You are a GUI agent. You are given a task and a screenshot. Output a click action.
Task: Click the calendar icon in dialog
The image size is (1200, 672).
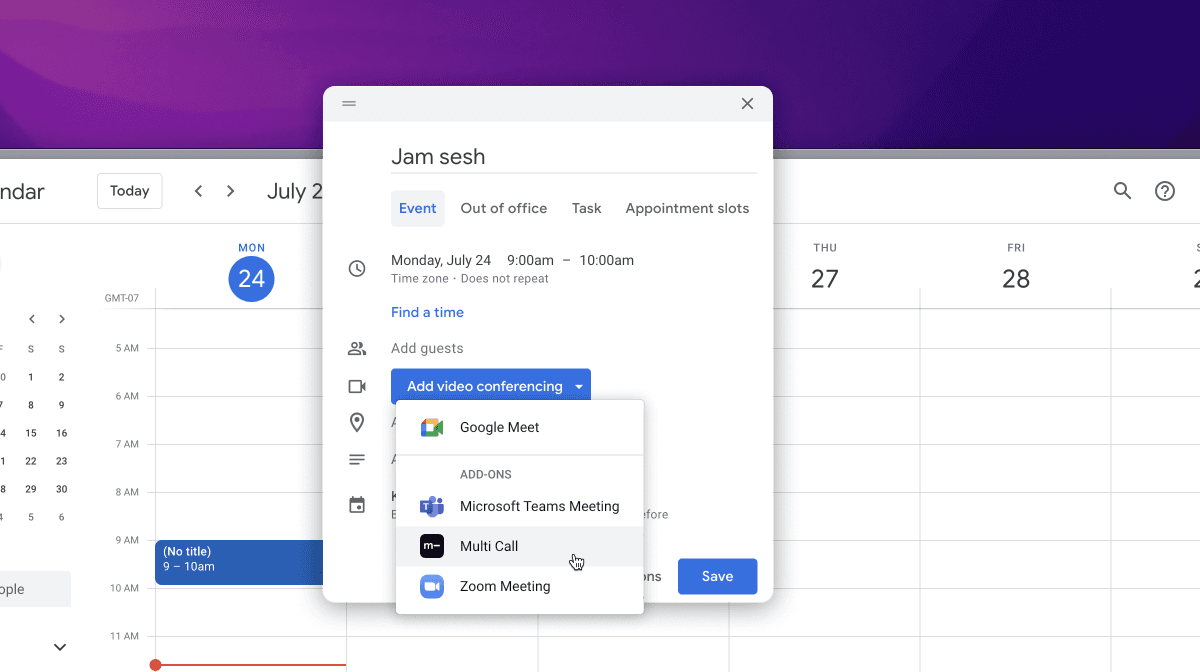point(357,505)
